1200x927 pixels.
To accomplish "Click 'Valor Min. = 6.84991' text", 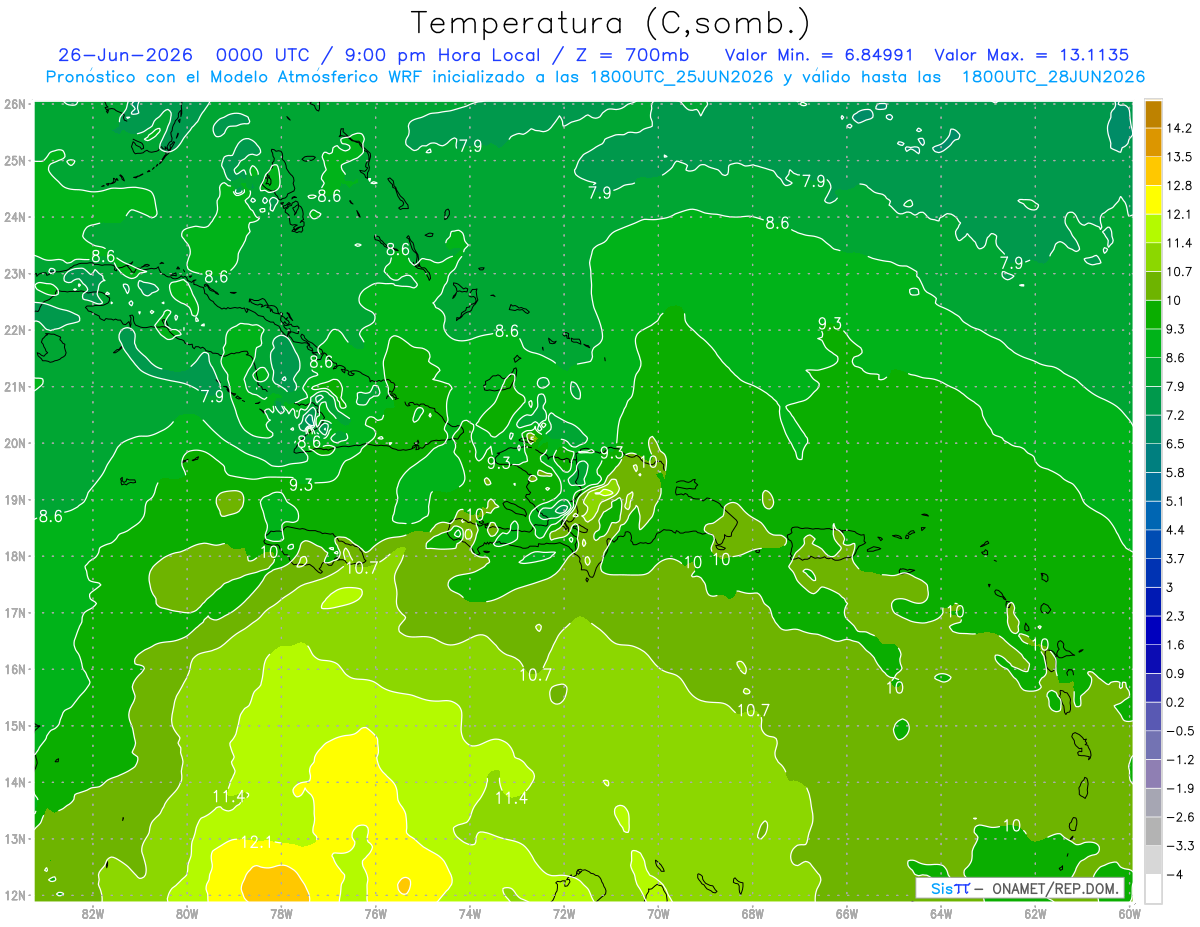I will 820,55.
